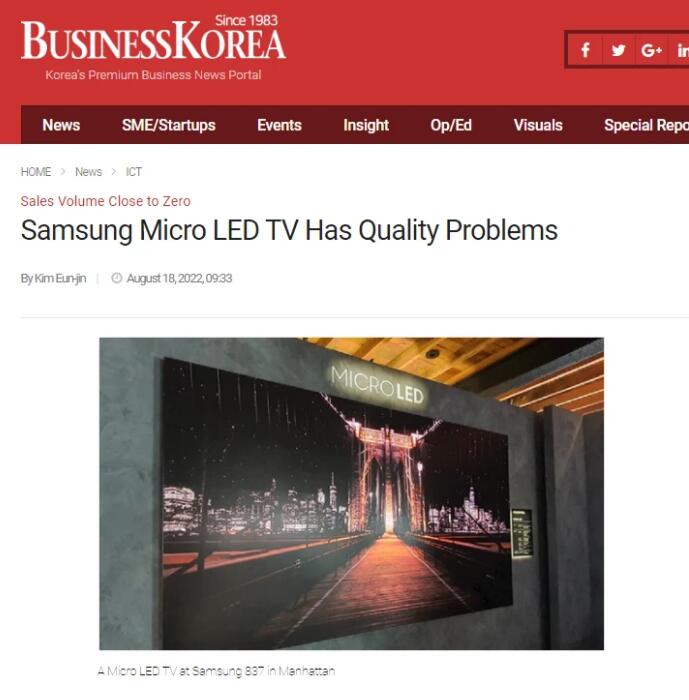Go to the Op/Ed section
Viewport: 689px width, 700px height.
click(451, 125)
